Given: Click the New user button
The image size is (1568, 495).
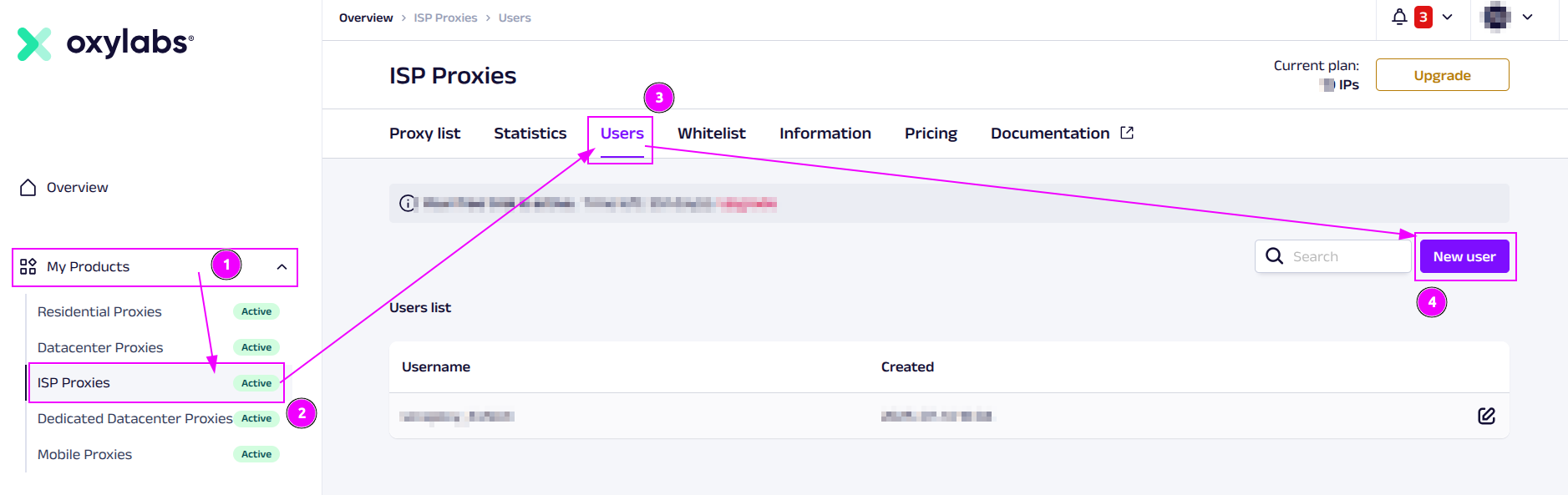Looking at the screenshot, I should pyautogui.click(x=1464, y=256).
